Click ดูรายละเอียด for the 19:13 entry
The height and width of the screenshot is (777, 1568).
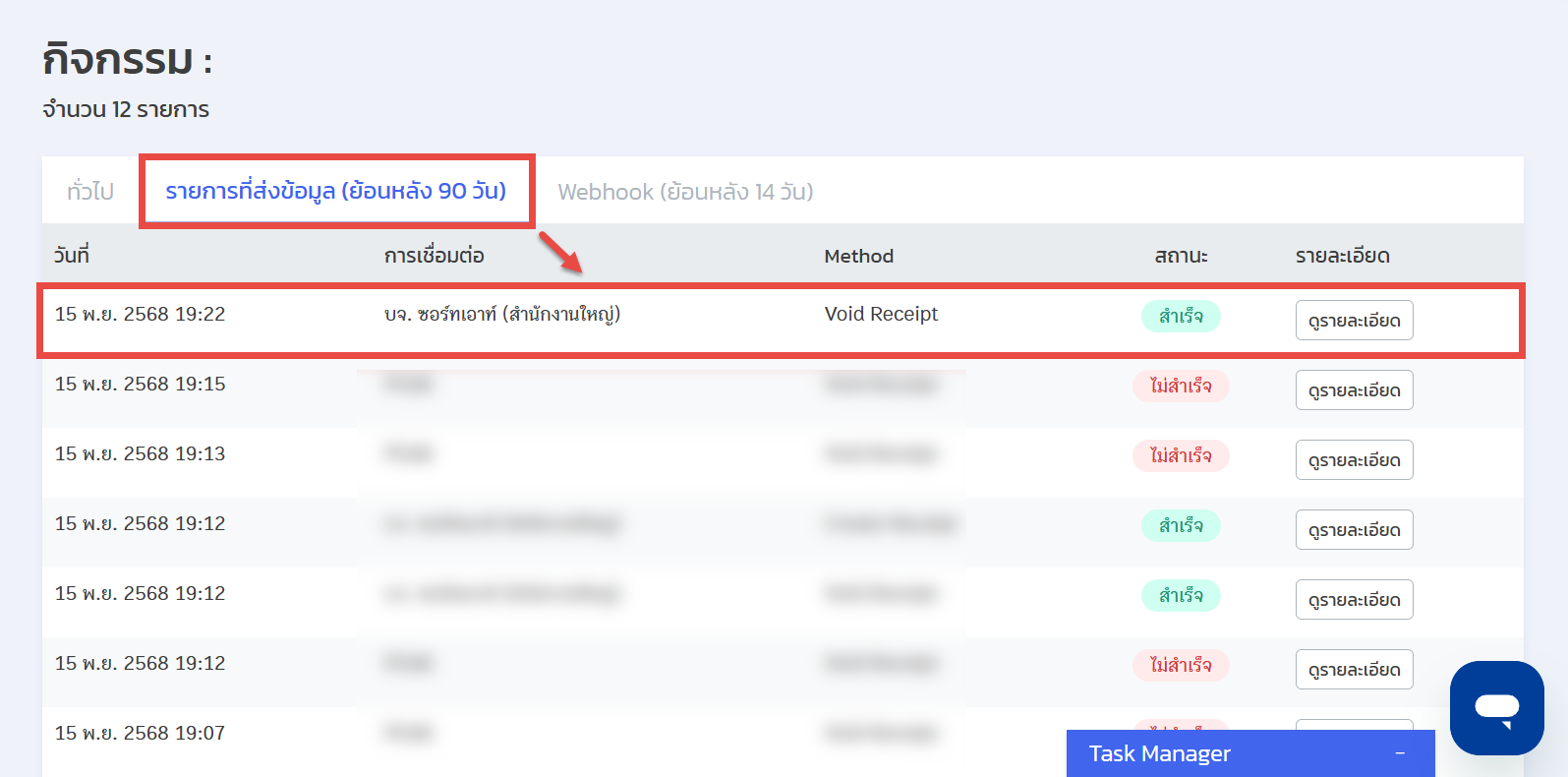tap(1354, 460)
